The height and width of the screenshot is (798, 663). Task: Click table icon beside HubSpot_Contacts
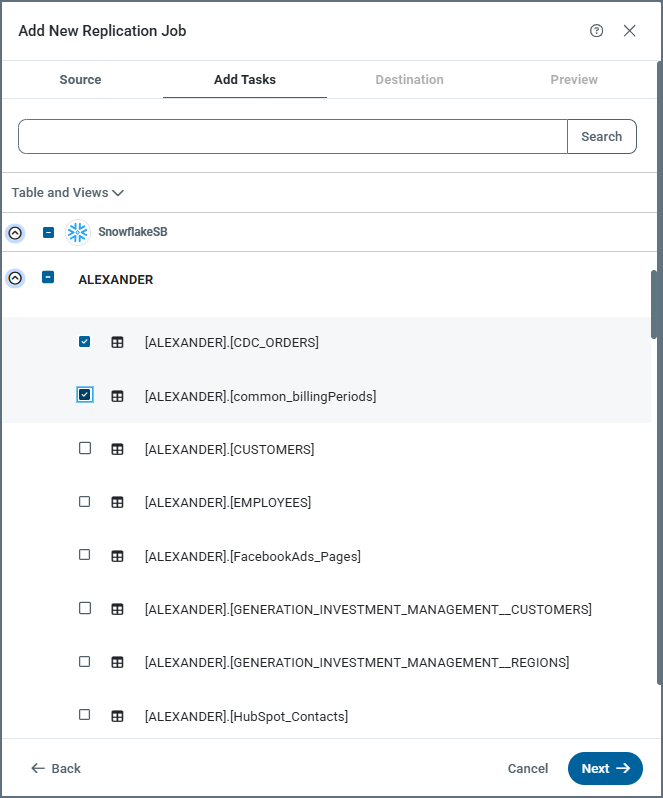[x=117, y=716]
